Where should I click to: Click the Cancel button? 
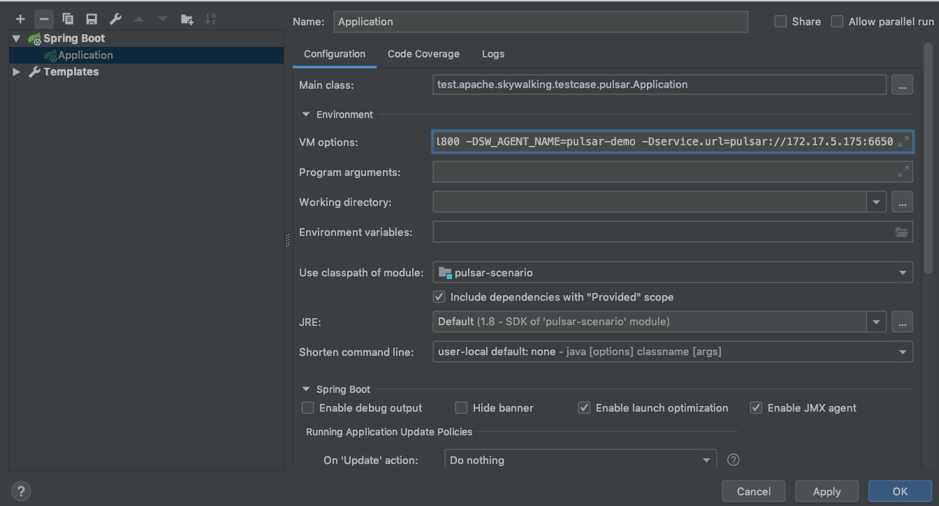pos(753,492)
